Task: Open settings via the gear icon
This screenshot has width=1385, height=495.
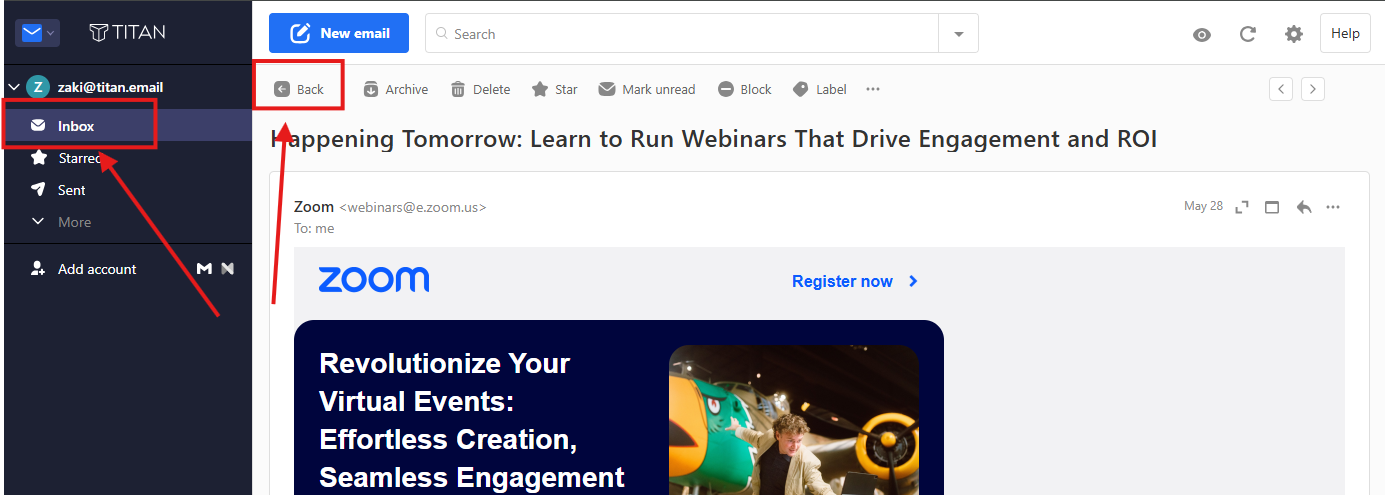Action: click(x=1294, y=34)
